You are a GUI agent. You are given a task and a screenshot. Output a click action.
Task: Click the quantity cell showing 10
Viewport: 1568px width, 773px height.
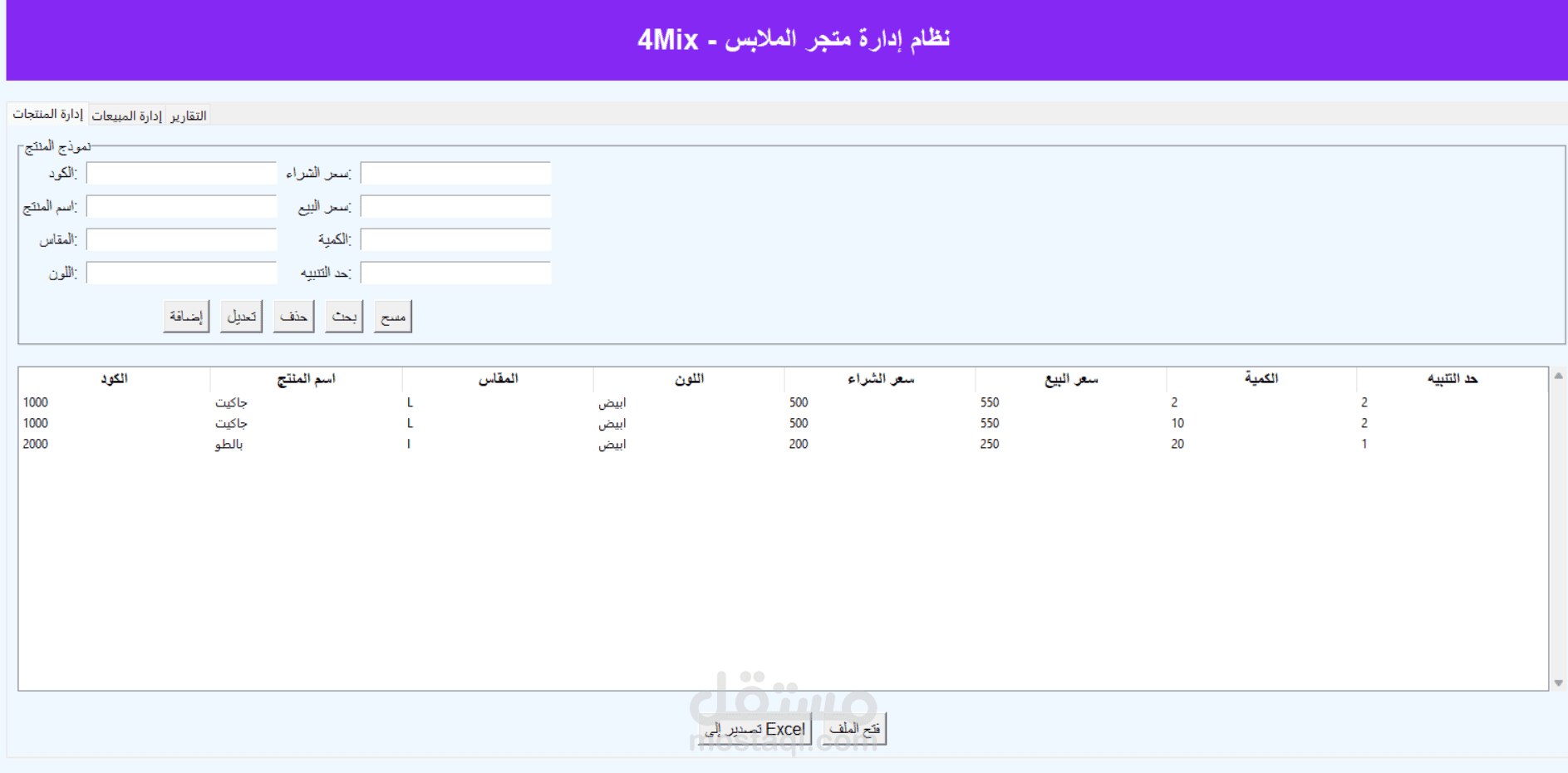coord(1177,423)
